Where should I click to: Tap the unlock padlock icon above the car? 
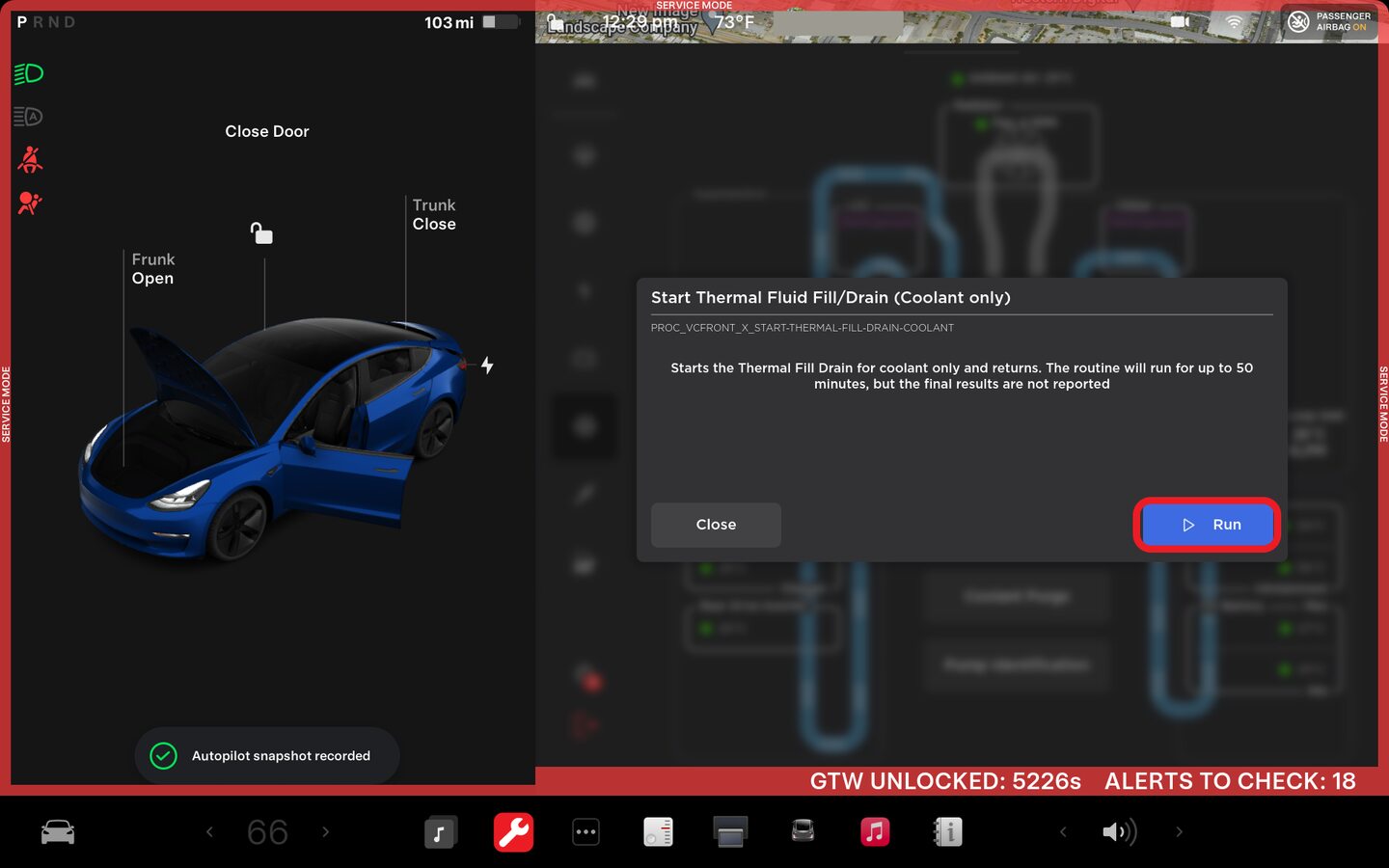(261, 232)
